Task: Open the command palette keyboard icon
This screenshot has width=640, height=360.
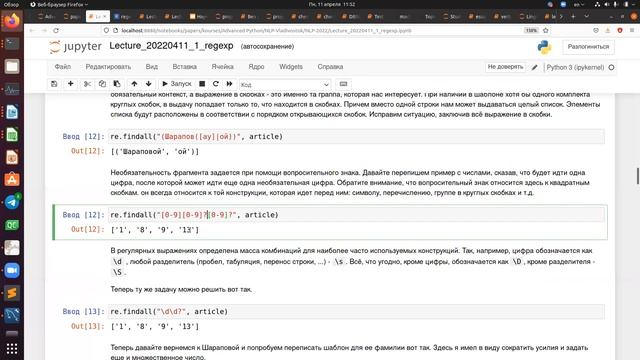Action: click(343, 84)
